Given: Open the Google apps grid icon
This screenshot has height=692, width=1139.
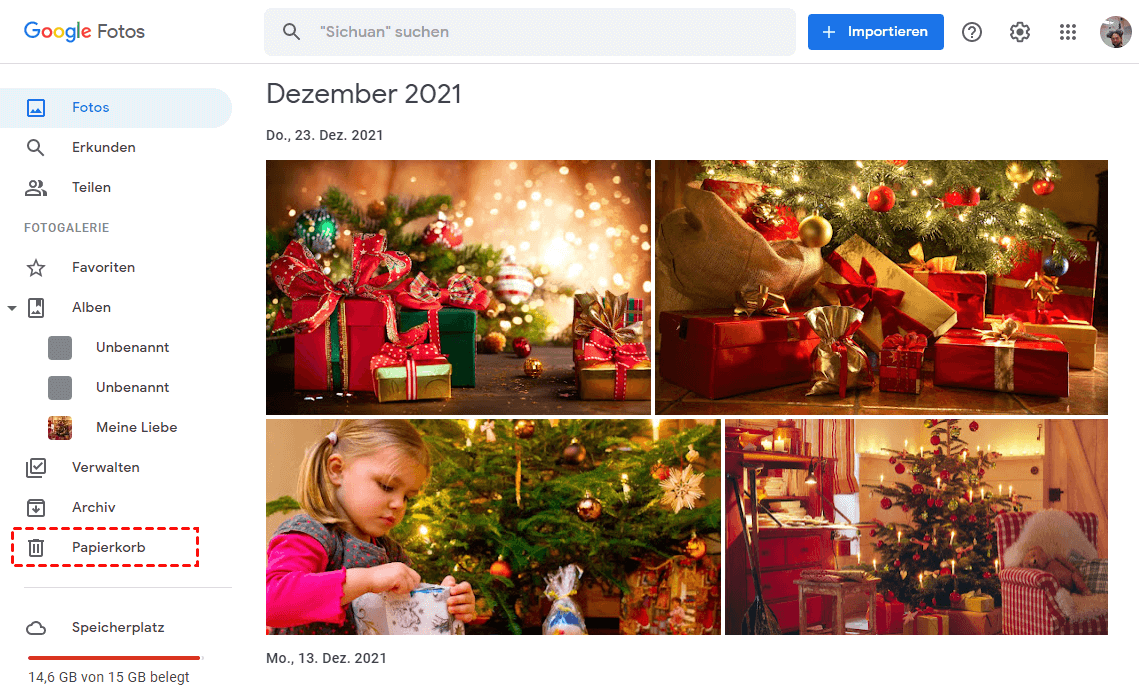Looking at the screenshot, I should pos(1067,32).
